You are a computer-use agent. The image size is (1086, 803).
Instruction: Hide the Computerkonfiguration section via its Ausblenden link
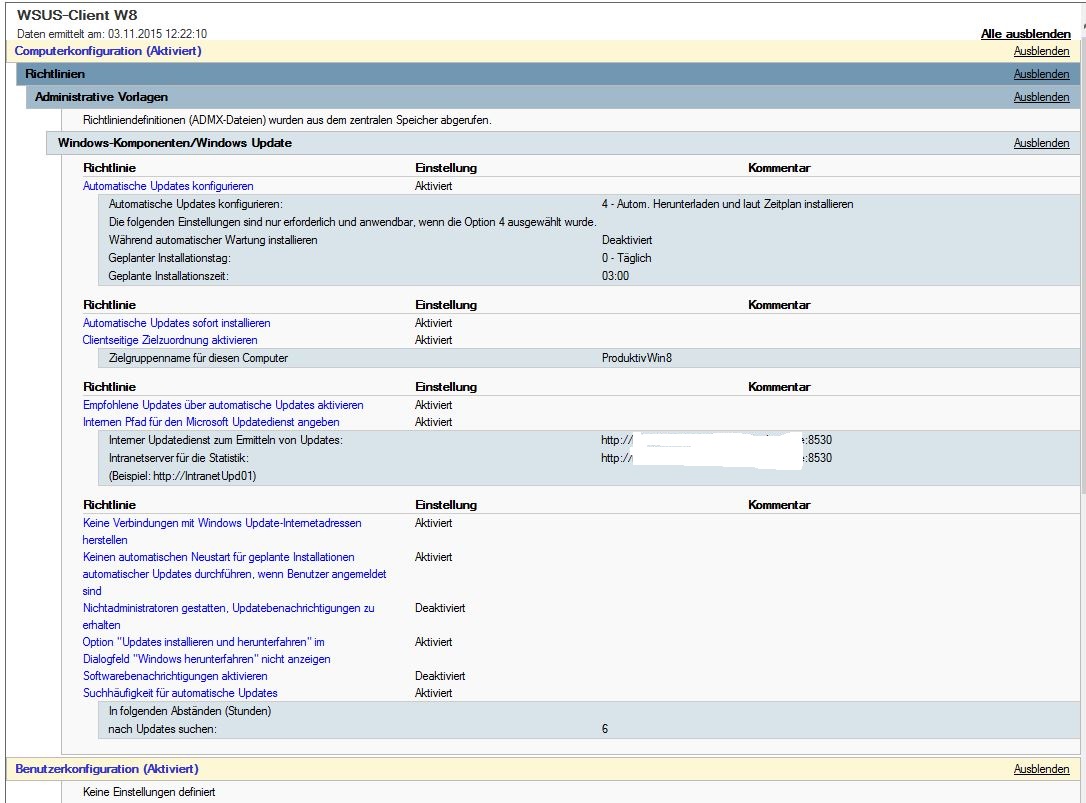(x=1041, y=51)
